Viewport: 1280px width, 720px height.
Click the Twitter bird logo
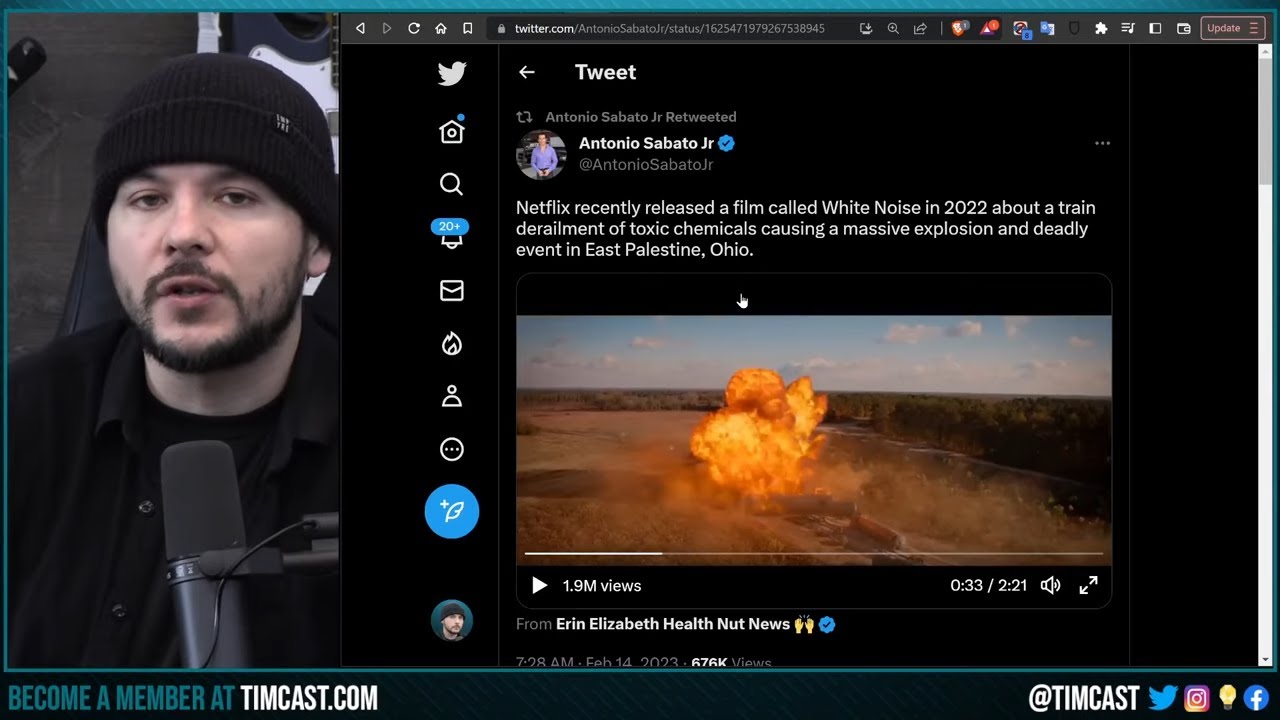point(452,73)
